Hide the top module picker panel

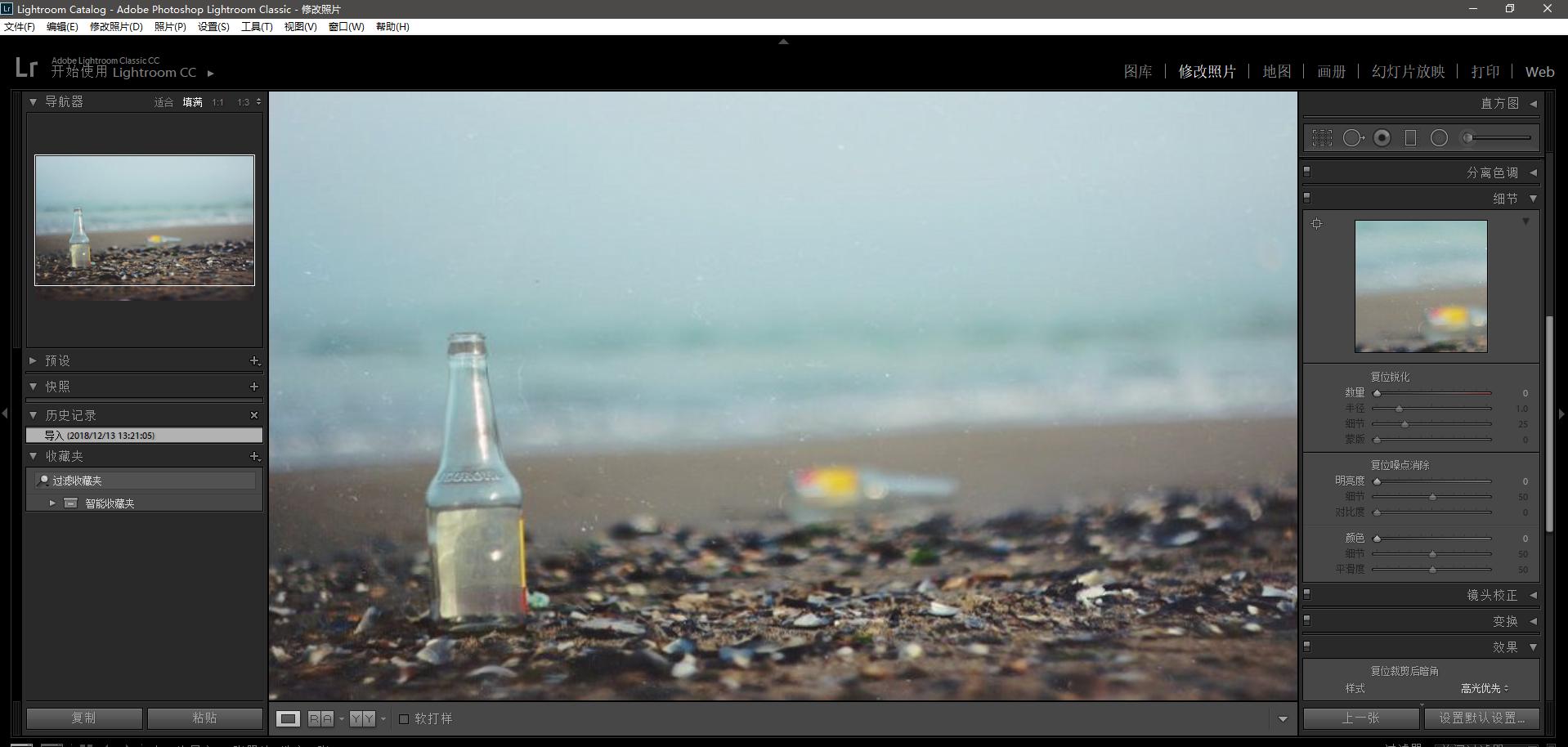pos(783,41)
